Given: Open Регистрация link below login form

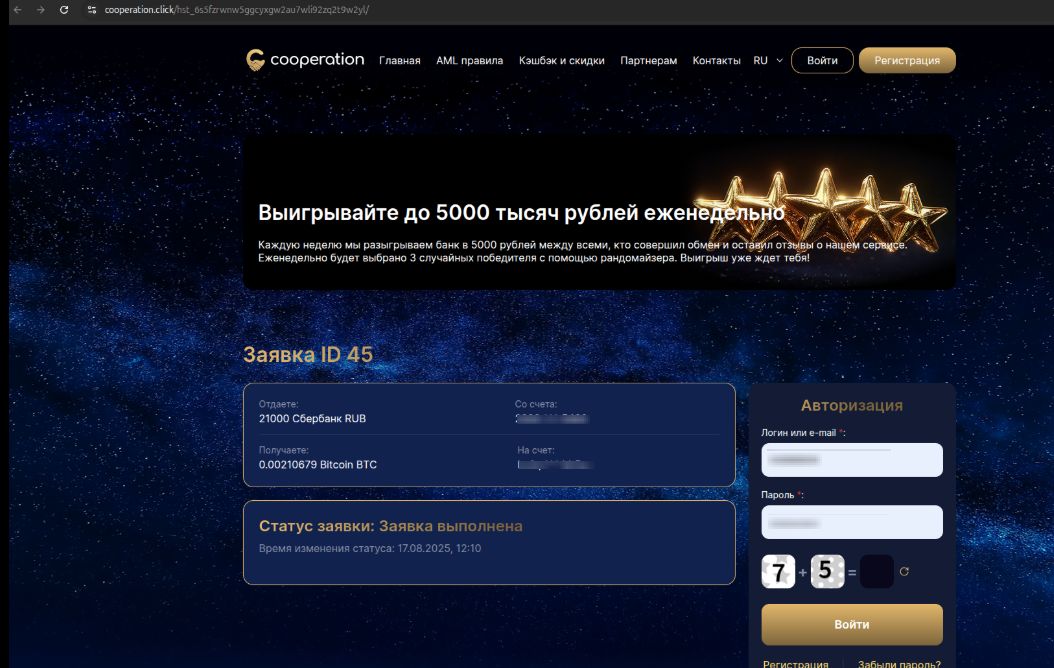Looking at the screenshot, I should pos(795,663).
